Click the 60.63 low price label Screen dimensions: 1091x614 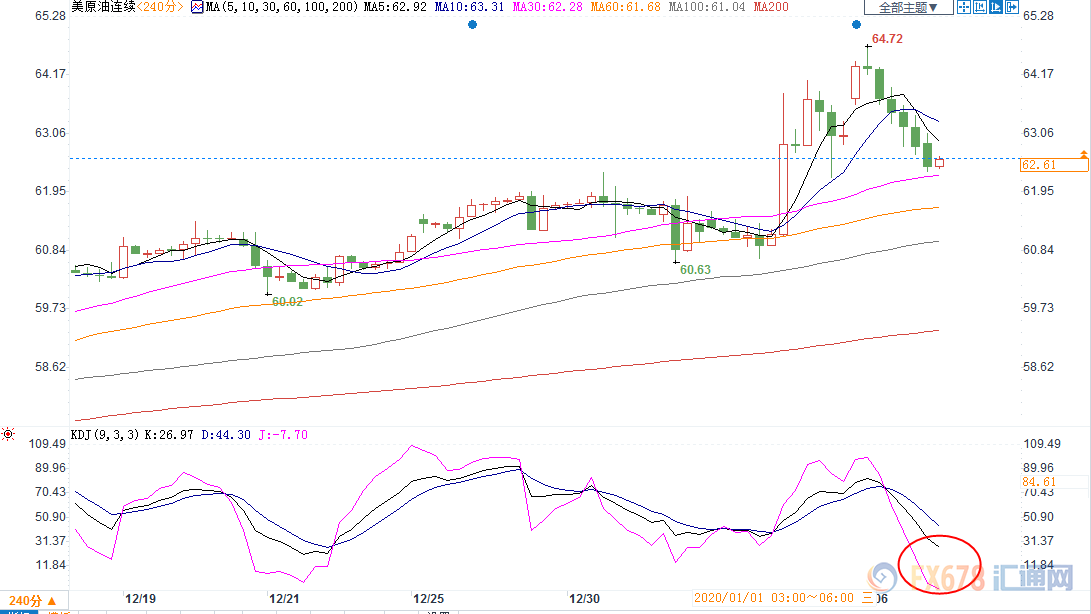[695, 269]
